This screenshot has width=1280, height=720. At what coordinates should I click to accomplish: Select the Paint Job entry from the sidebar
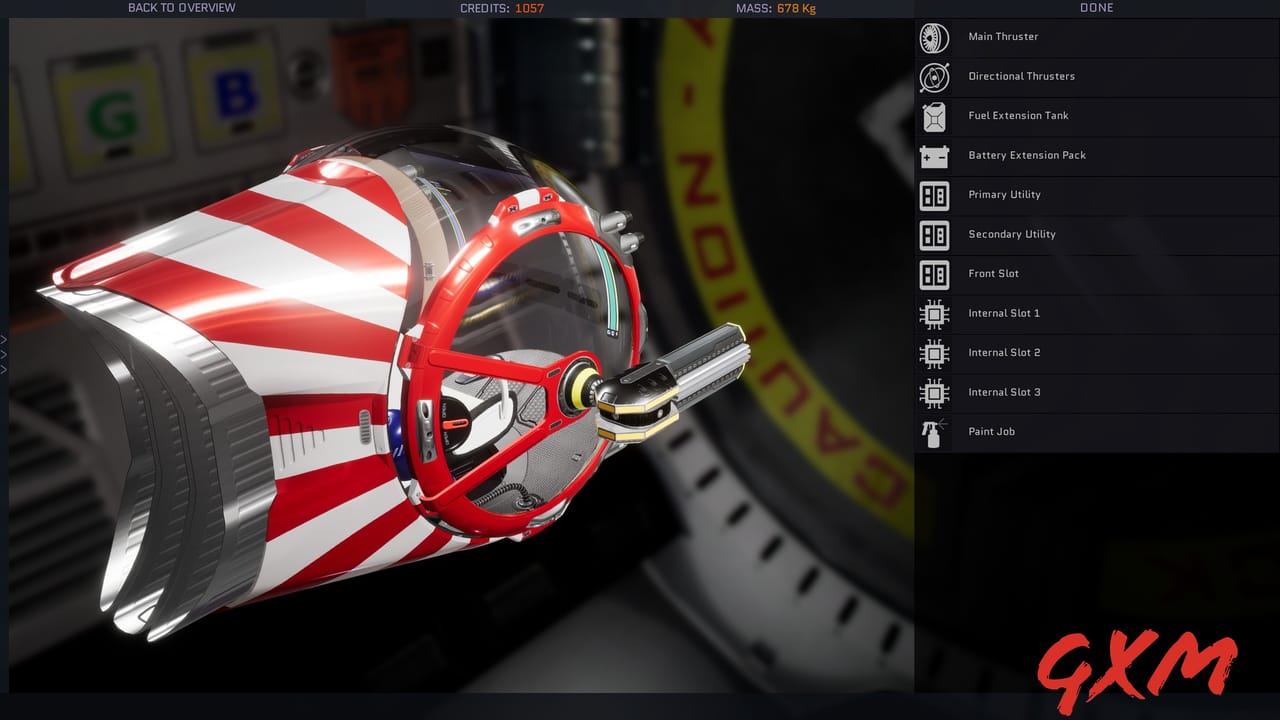point(990,431)
